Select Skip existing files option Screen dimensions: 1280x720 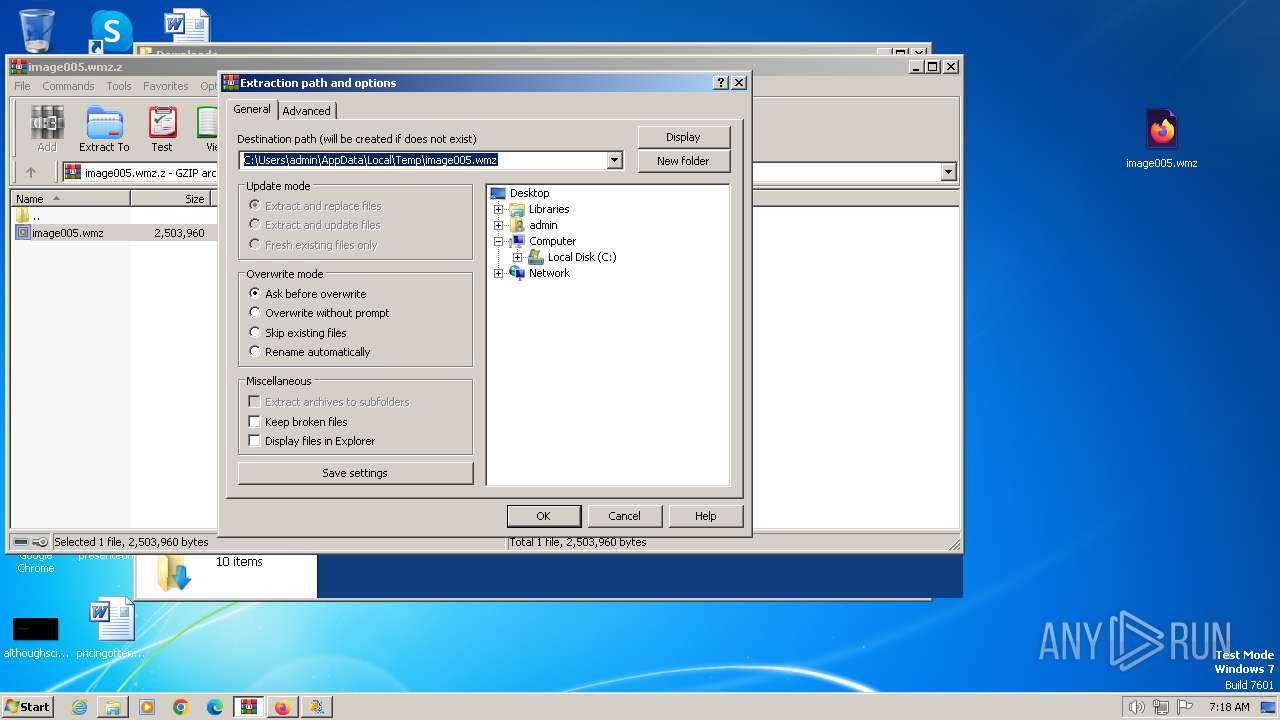click(x=297, y=333)
